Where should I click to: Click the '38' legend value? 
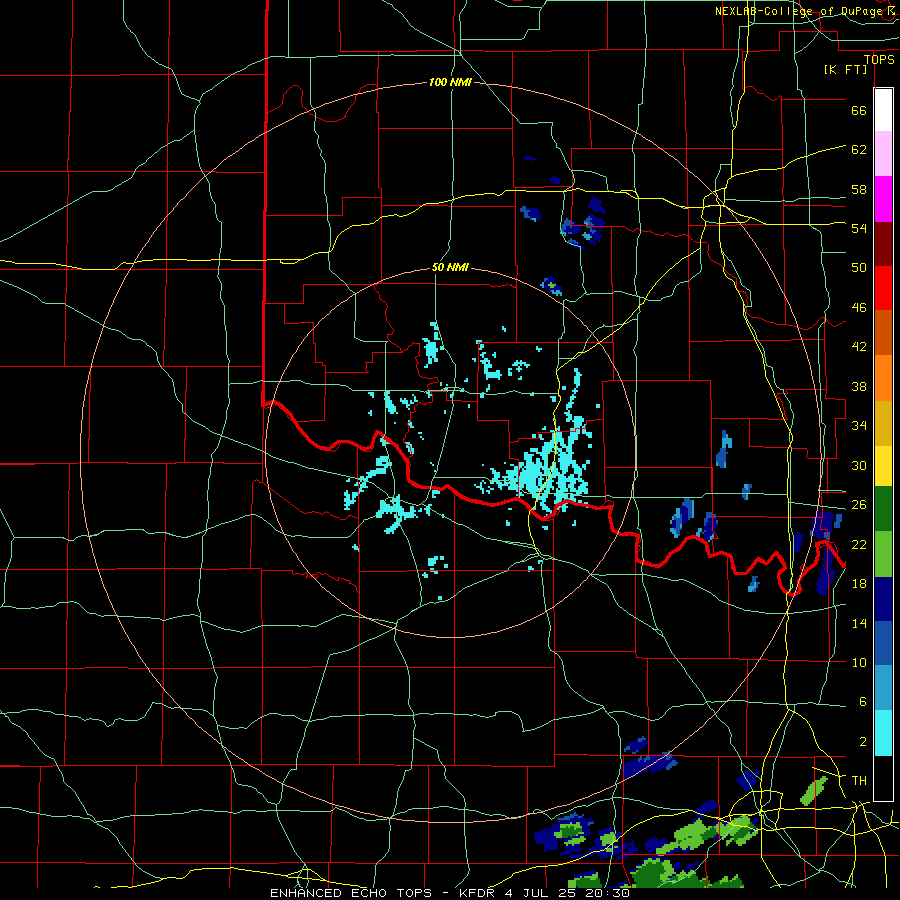(859, 386)
